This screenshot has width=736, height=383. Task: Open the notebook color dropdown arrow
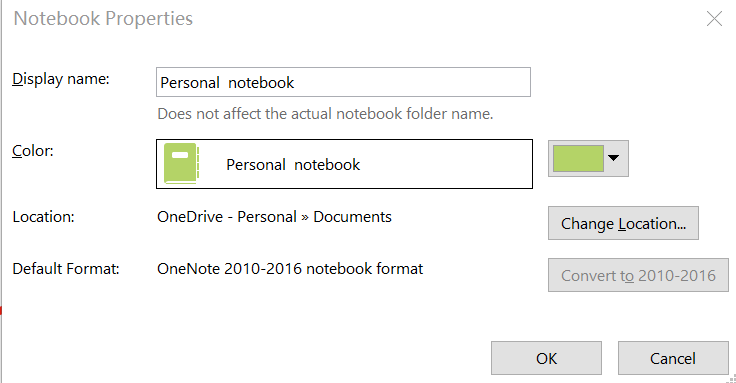coord(613,158)
